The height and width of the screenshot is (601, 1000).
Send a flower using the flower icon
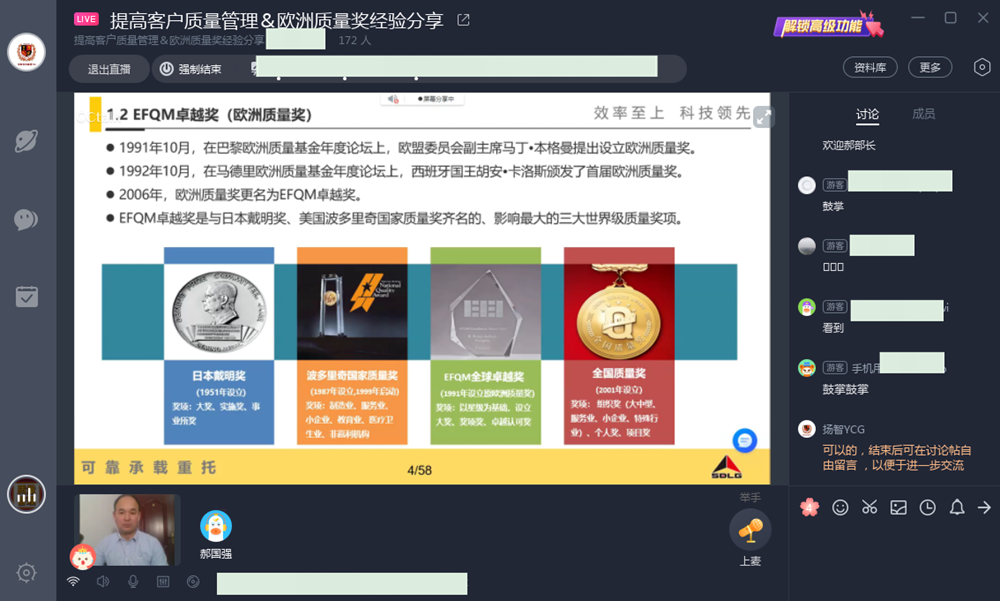click(x=810, y=507)
